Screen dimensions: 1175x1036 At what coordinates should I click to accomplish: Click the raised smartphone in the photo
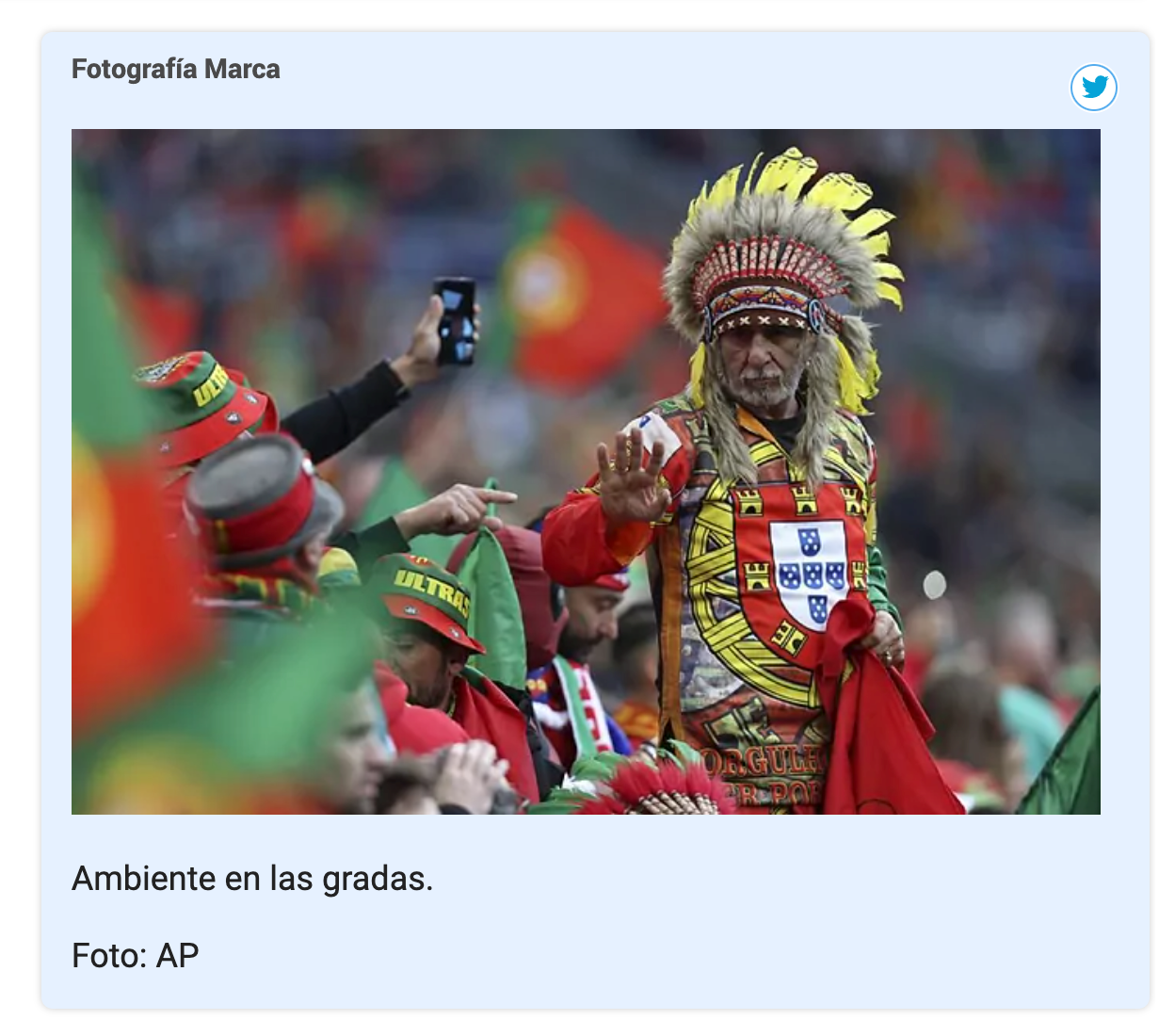point(456,321)
